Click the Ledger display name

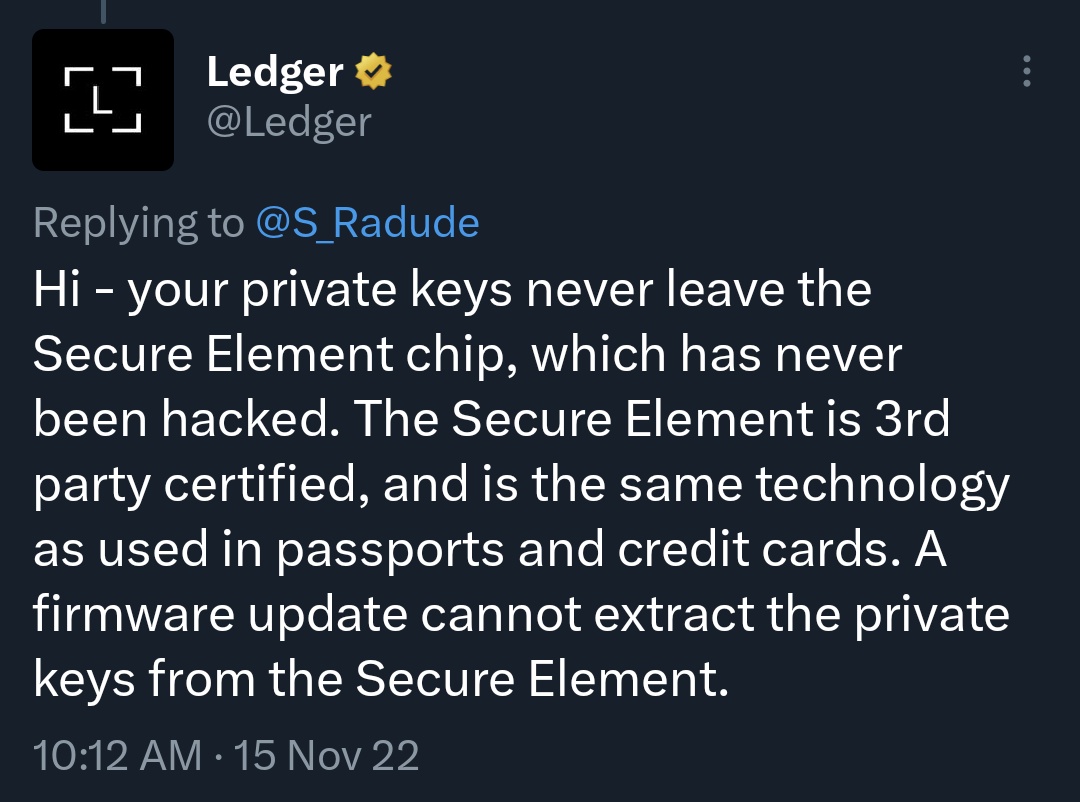275,71
